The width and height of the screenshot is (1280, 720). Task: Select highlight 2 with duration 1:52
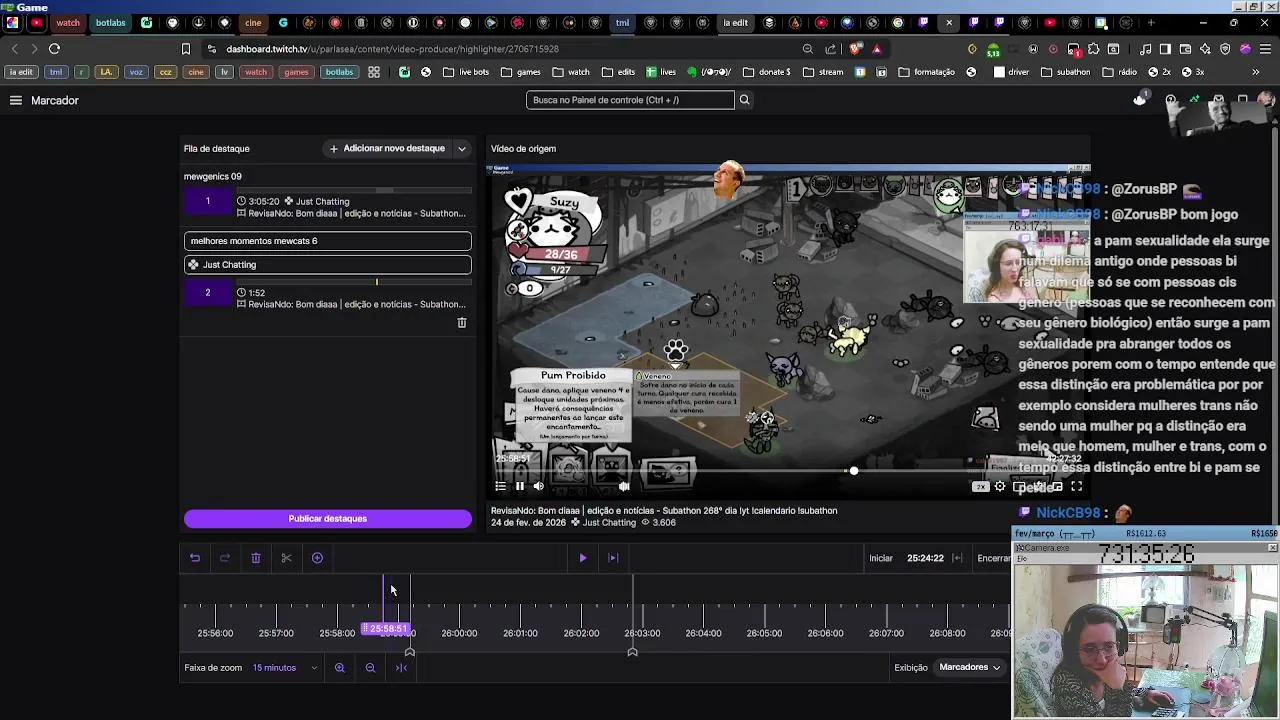click(x=327, y=294)
